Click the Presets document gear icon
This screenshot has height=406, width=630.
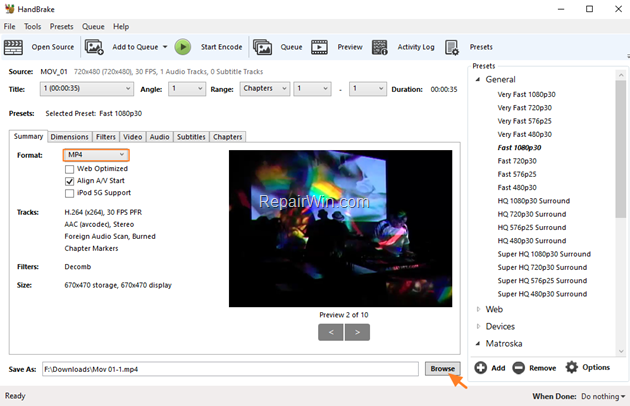452,47
